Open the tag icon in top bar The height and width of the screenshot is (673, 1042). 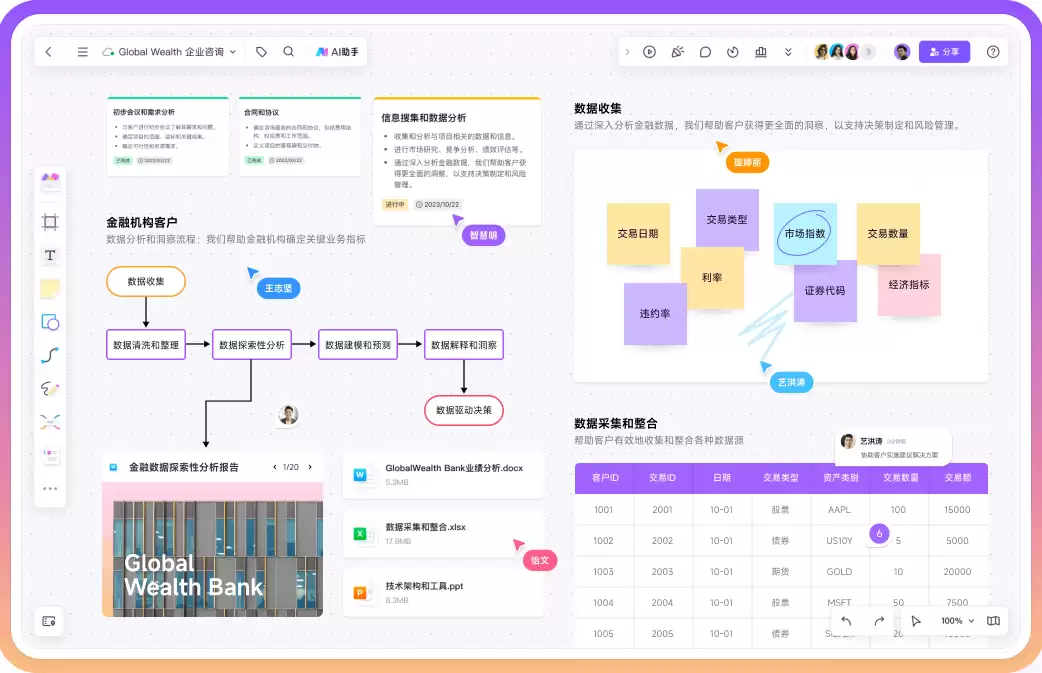(x=261, y=52)
